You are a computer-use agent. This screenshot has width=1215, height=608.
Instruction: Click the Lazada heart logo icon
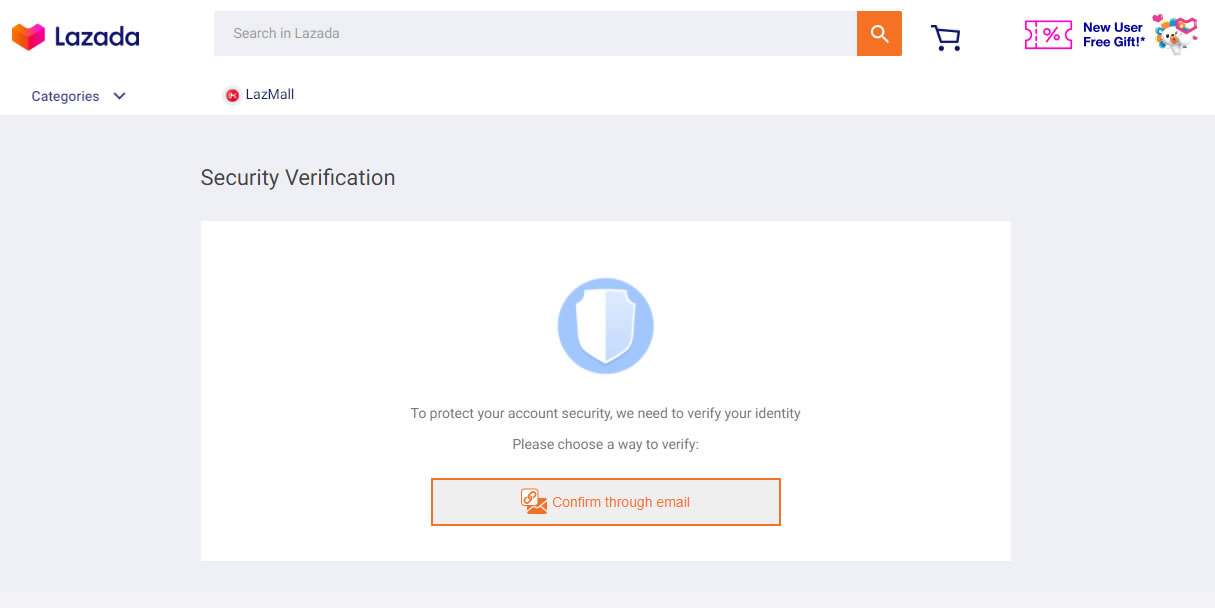[29, 37]
